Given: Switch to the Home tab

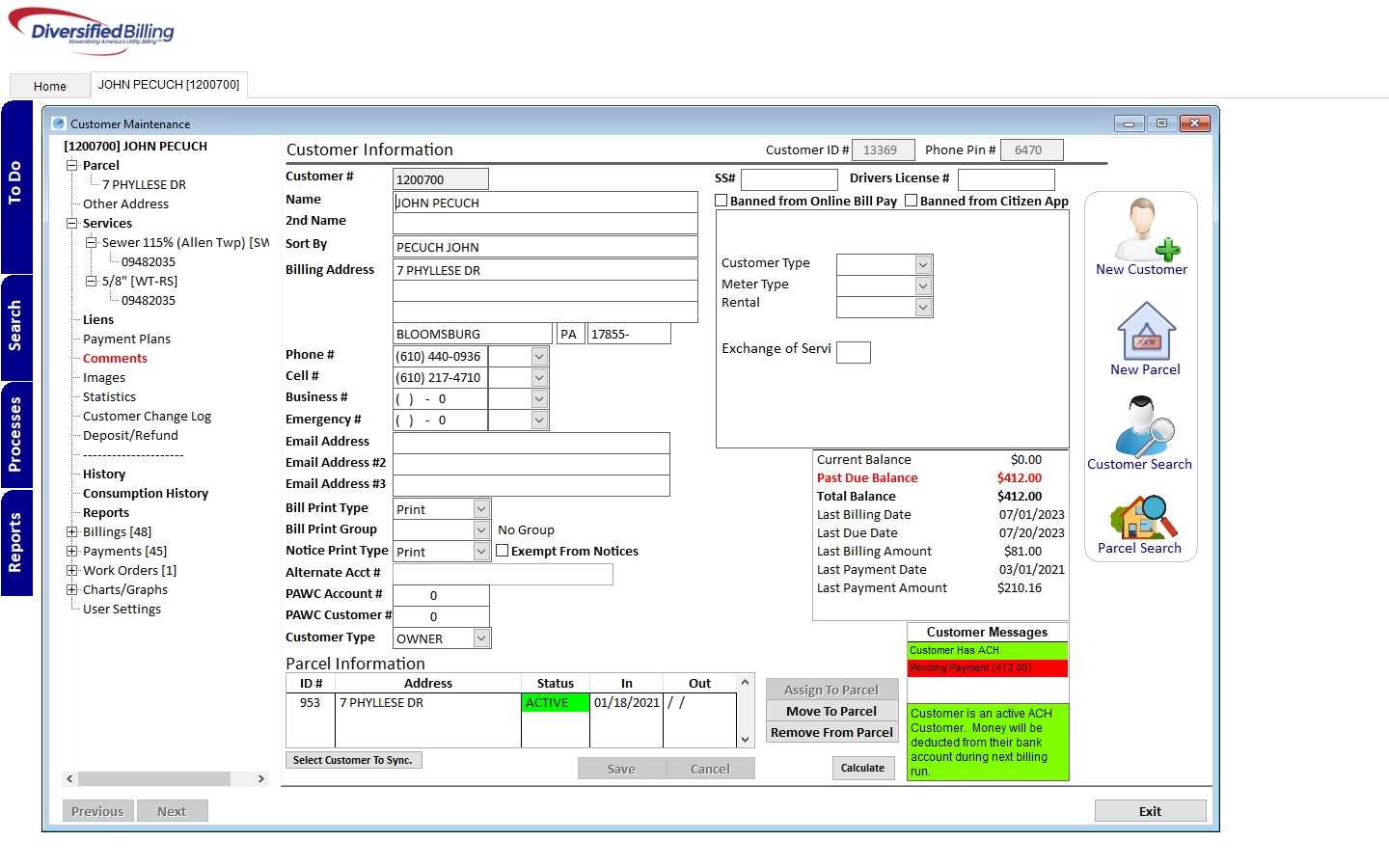Looking at the screenshot, I should coord(50,86).
